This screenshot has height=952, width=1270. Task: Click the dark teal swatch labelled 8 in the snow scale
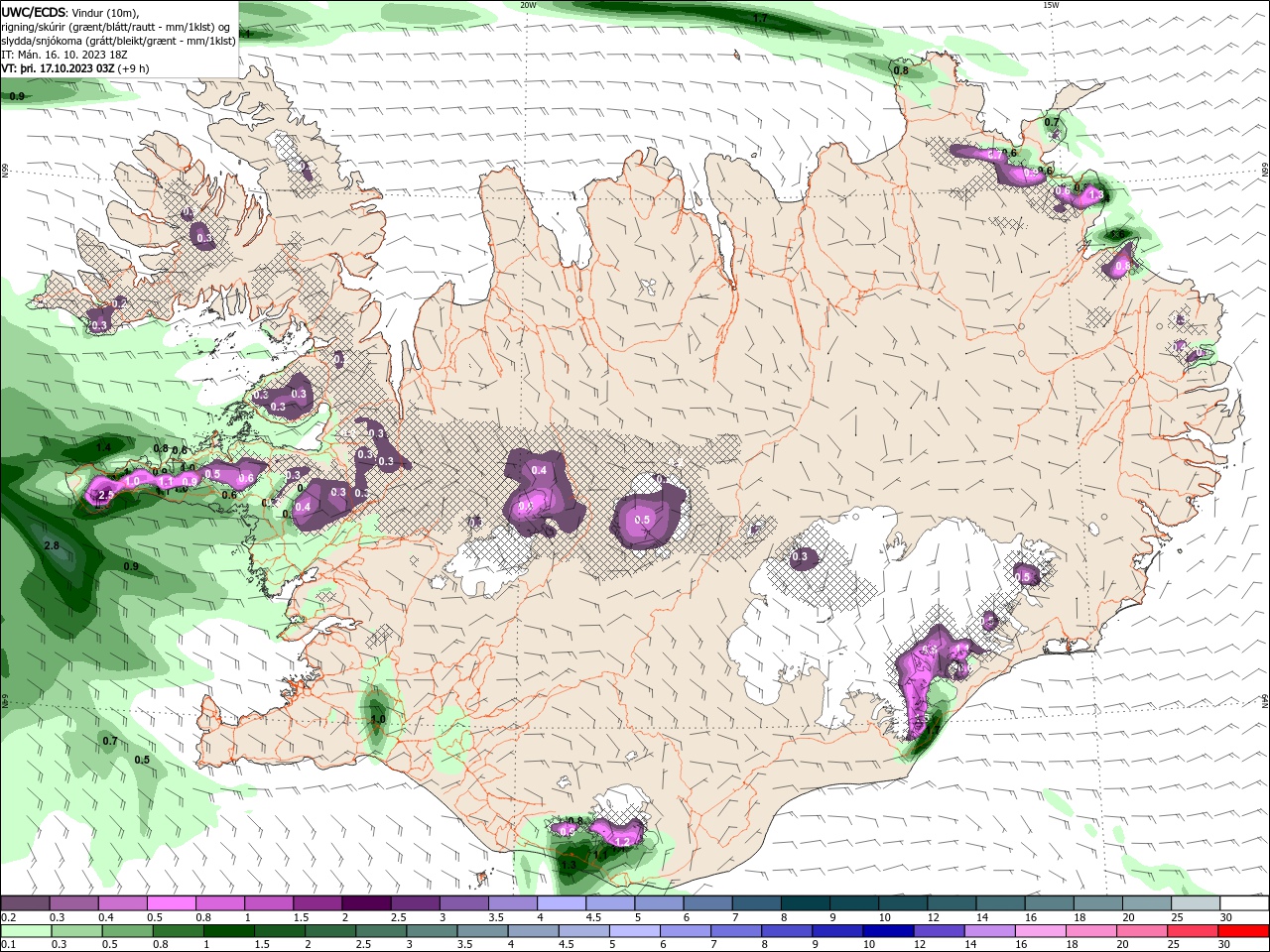tap(806, 903)
